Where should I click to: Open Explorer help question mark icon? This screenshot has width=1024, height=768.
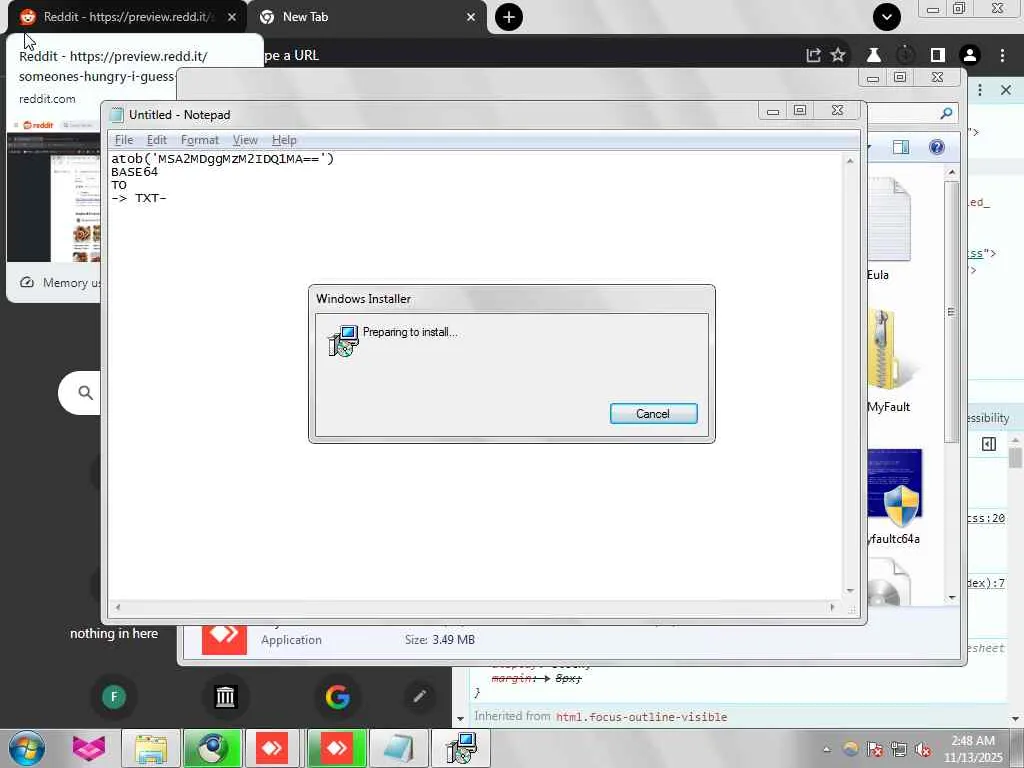pyautogui.click(x=936, y=147)
